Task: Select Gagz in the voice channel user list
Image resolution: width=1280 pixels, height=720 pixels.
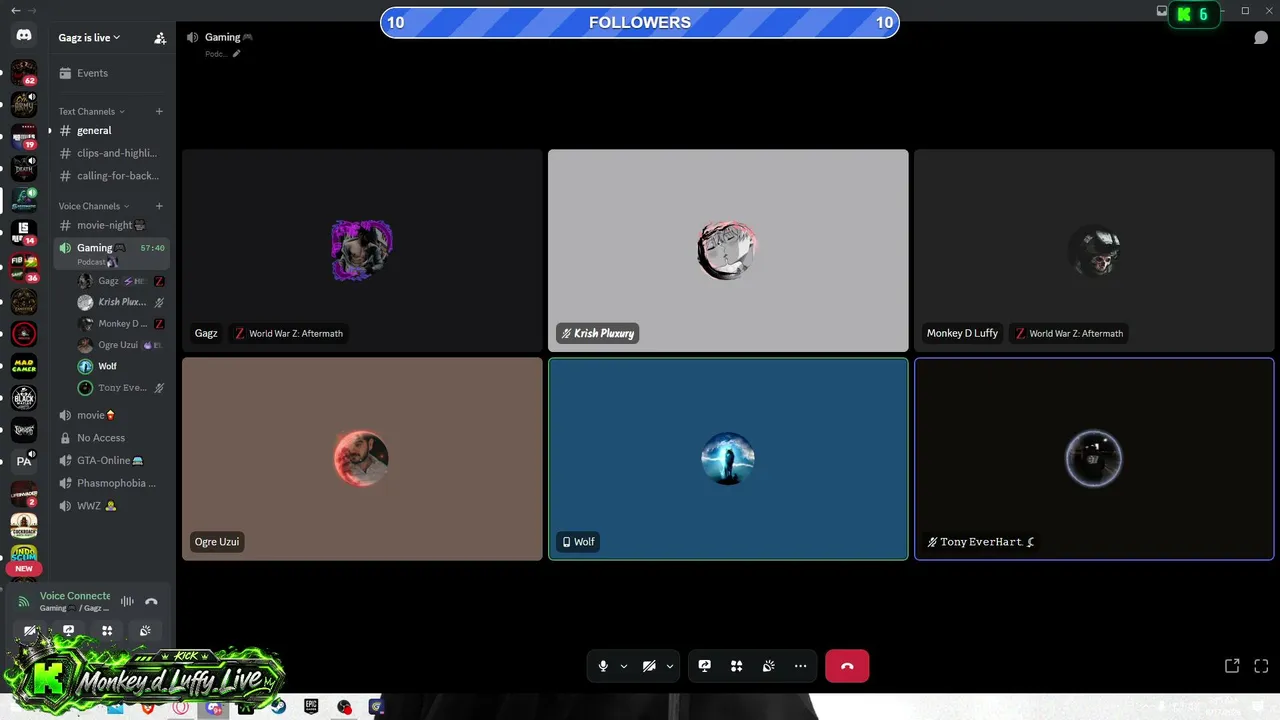Action: click(121, 281)
